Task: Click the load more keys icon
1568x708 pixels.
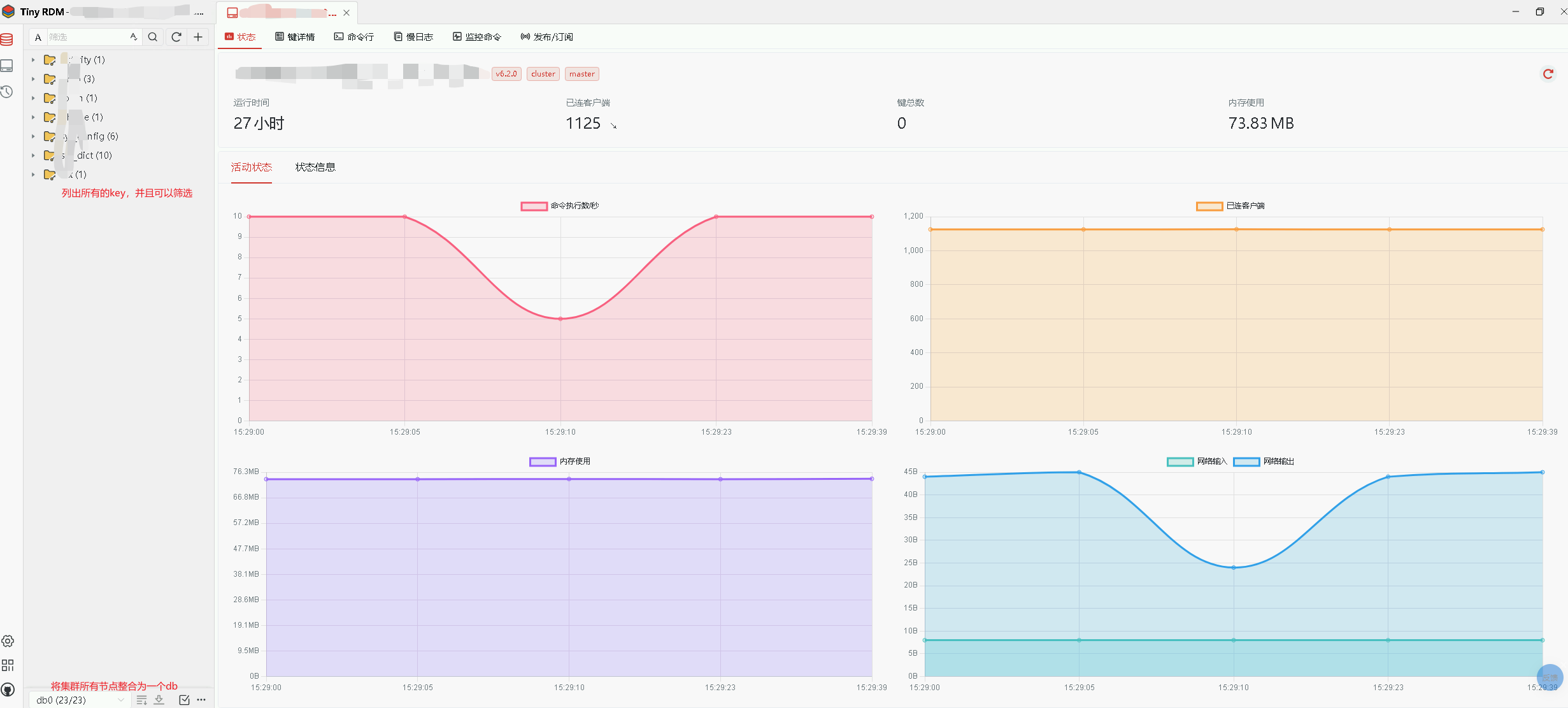Action: point(141,700)
